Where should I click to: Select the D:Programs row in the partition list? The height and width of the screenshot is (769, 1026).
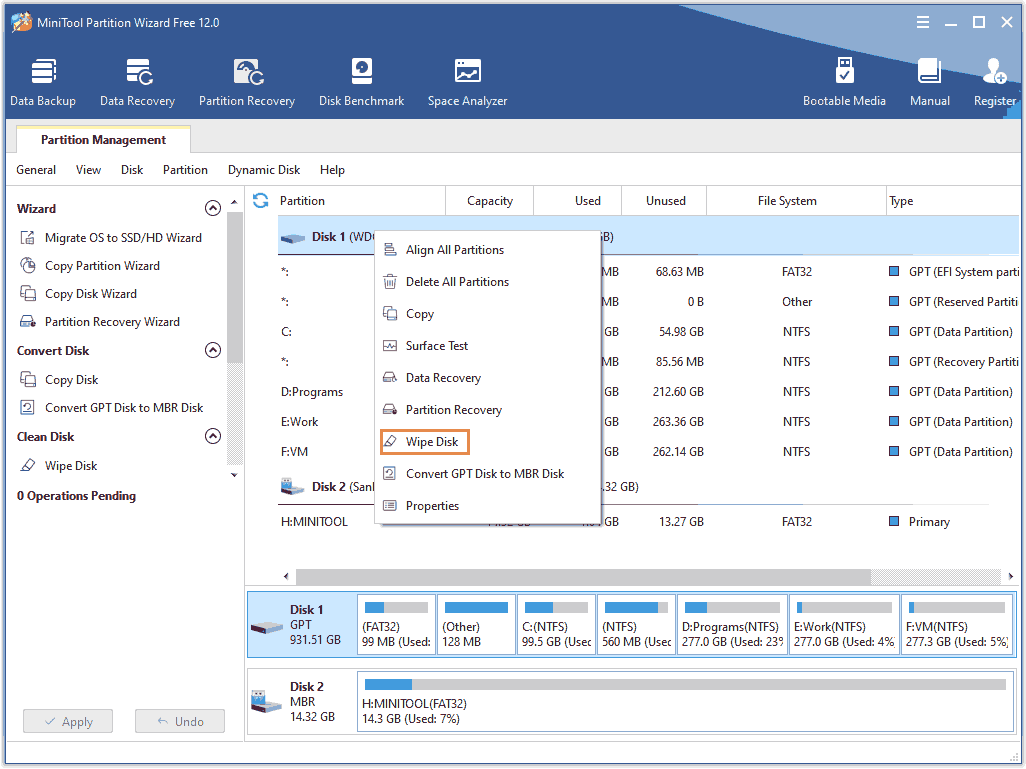(649, 392)
